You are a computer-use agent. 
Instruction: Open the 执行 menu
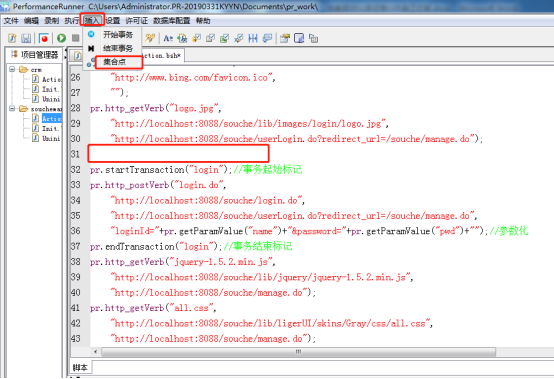[72, 21]
